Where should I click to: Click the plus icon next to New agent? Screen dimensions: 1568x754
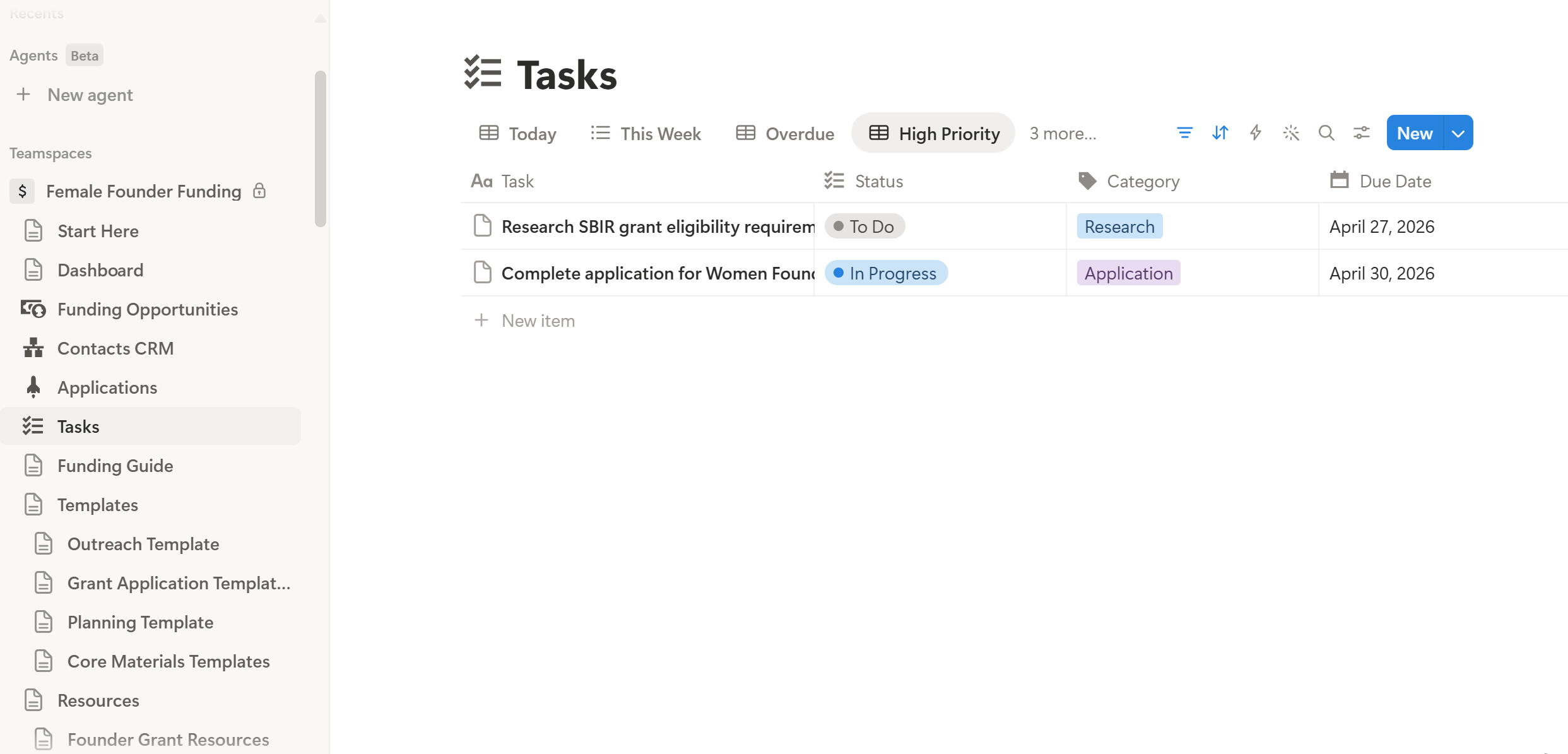click(23, 95)
